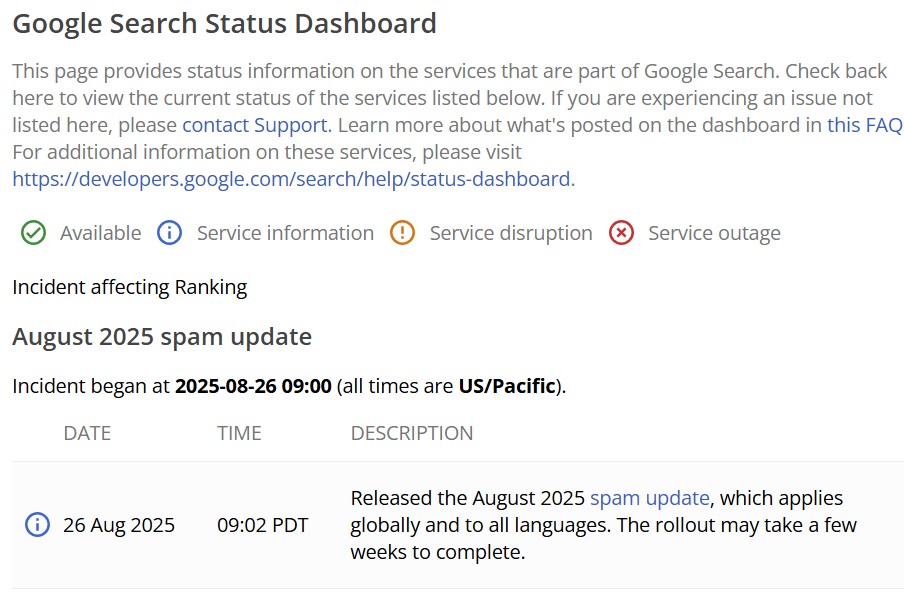Open the spam update link in description
The height and width of the screenshot is (604, 904).
[x=649, y=498]
